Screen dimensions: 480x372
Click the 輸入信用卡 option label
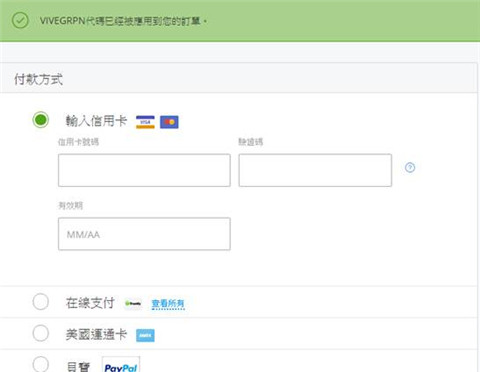click(x=96, y=121)
